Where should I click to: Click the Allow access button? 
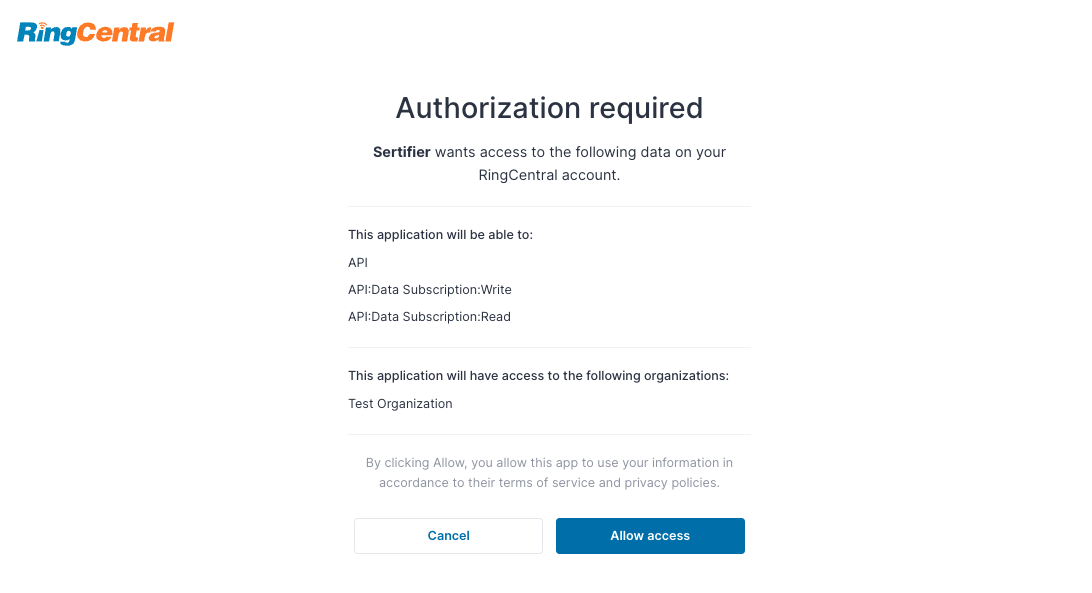pyautogui.click(x=650, y=536)
